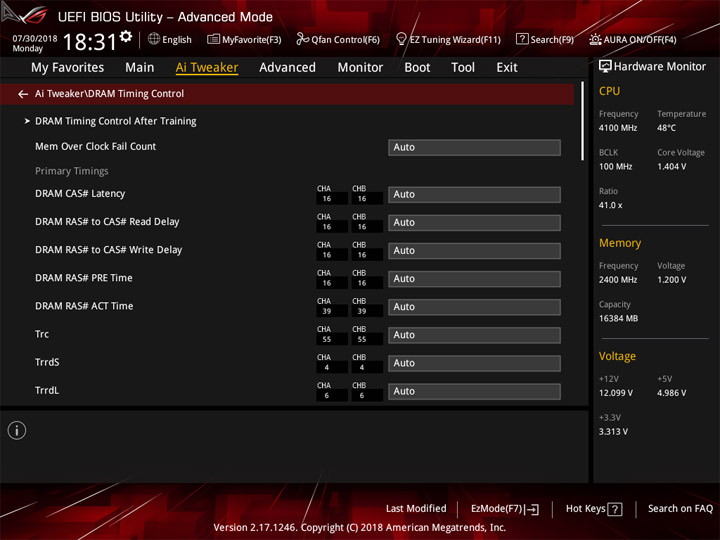Click the TrrdL Auto field

[474, 391]
